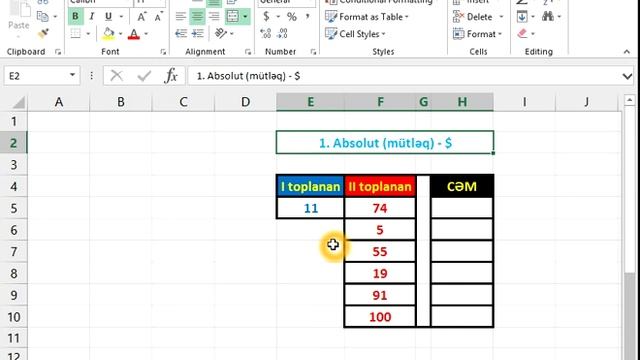The width and height of the screenshot is (640, 360).
Task: Open the Font Color dropdown arrow
Action: point(146,33)
